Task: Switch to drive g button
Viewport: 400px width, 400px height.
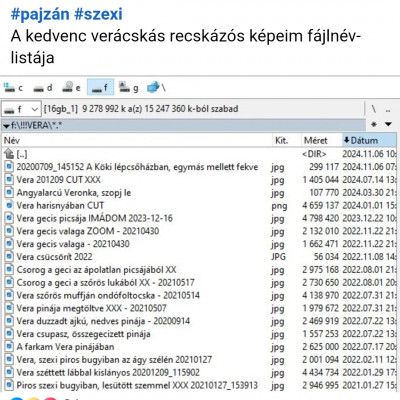Action: pyautogui.click(x=129, y=88)
